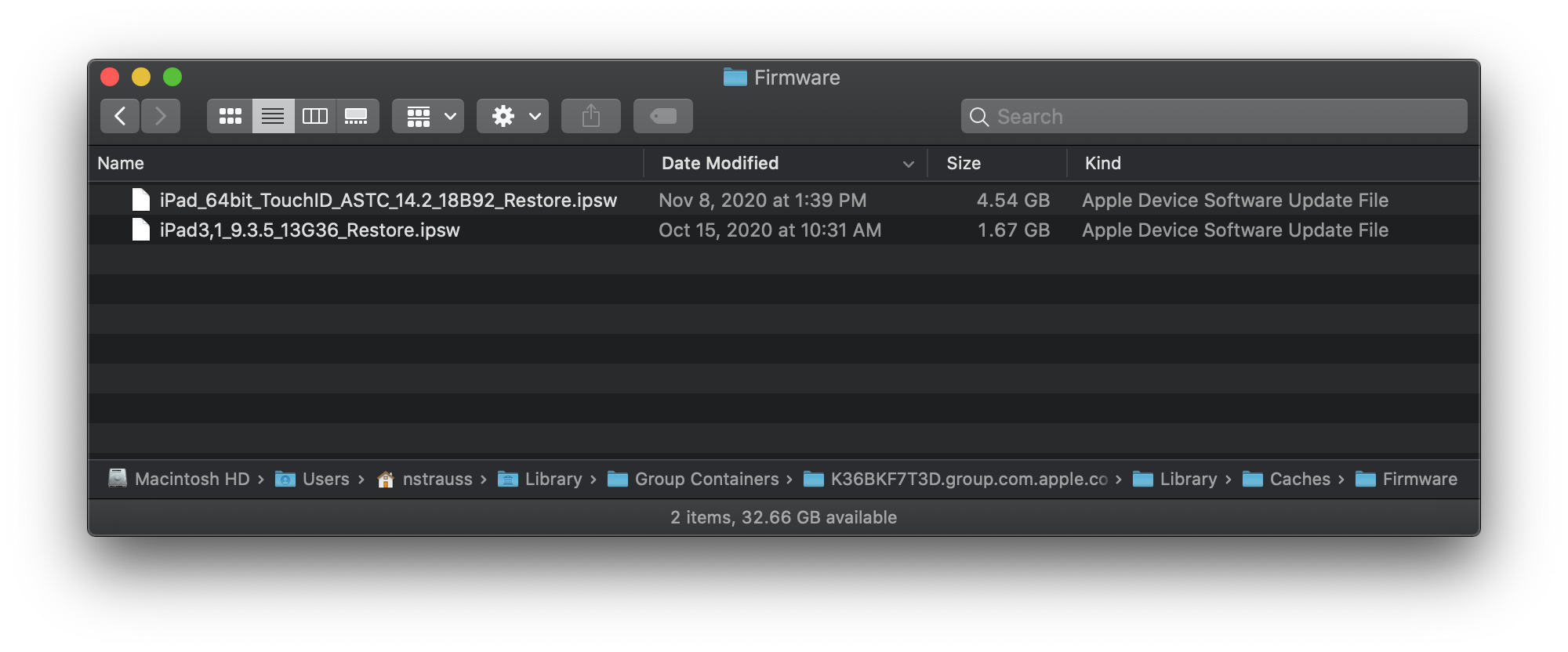Switch to column view
Screen dimensions: 1568x652
point(315,116)
